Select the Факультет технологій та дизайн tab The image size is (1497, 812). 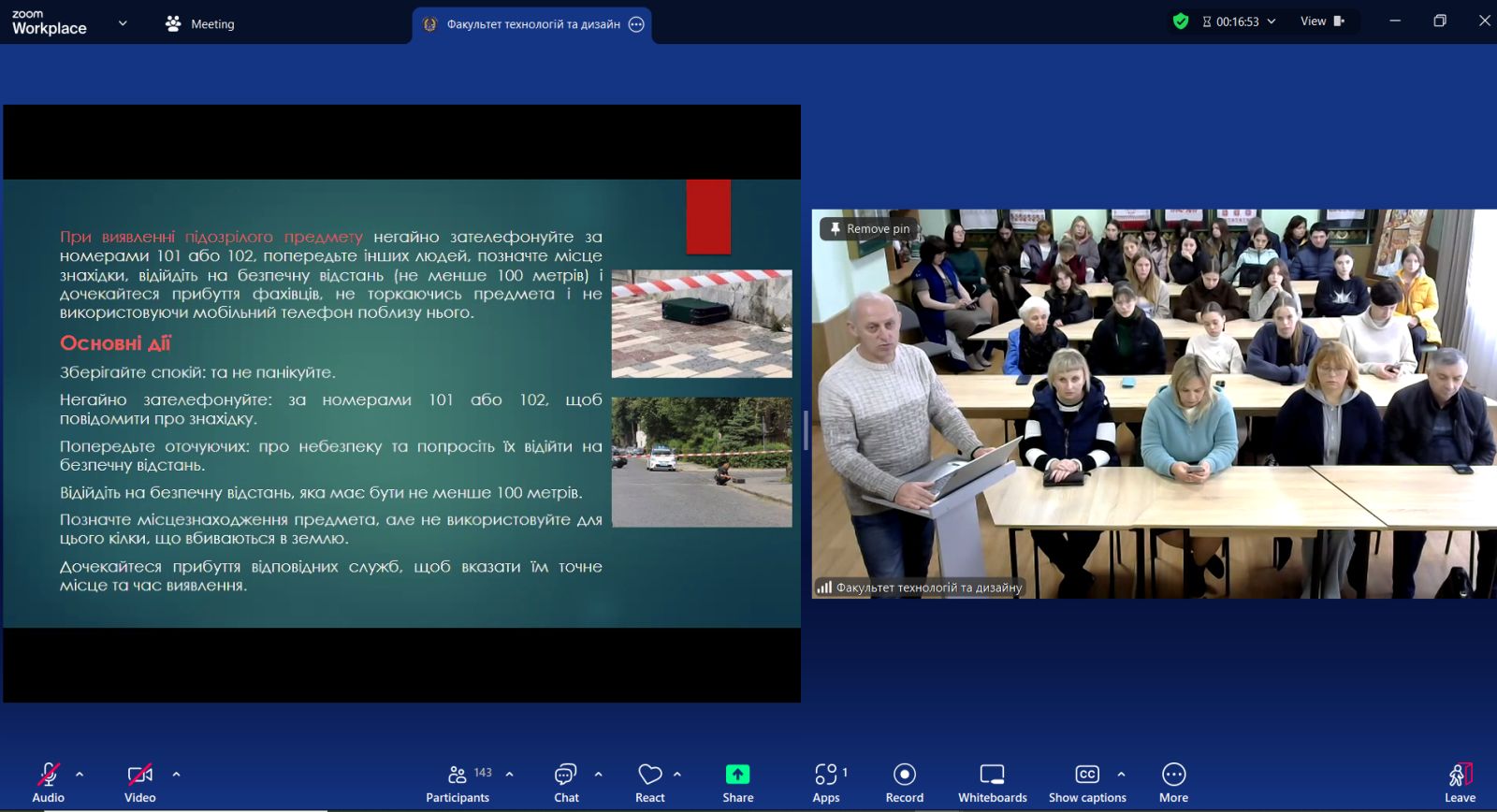[531, 25]
